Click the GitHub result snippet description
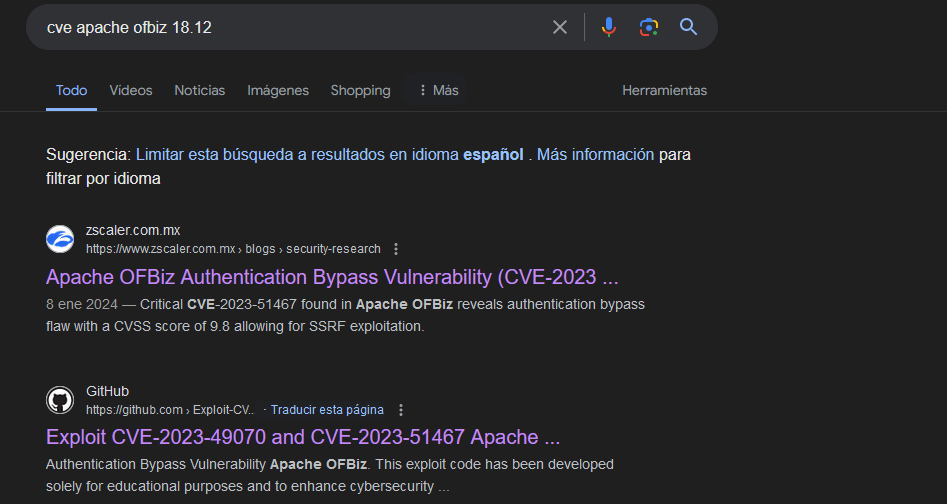The height and width of the screenshot is (504, 947). [330, 475]
